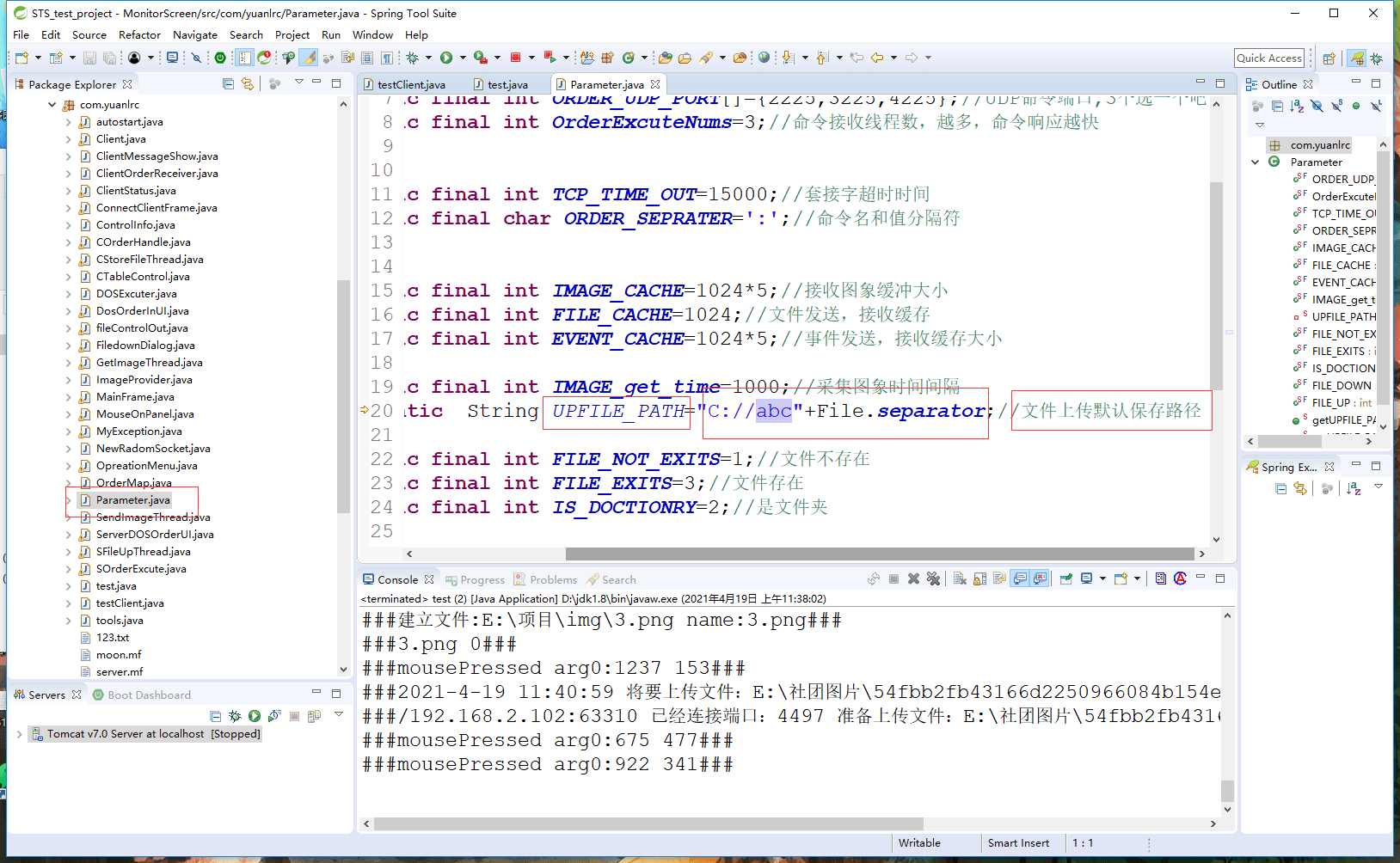Click Next Annotation down-arrow icon

coord(787,58)
